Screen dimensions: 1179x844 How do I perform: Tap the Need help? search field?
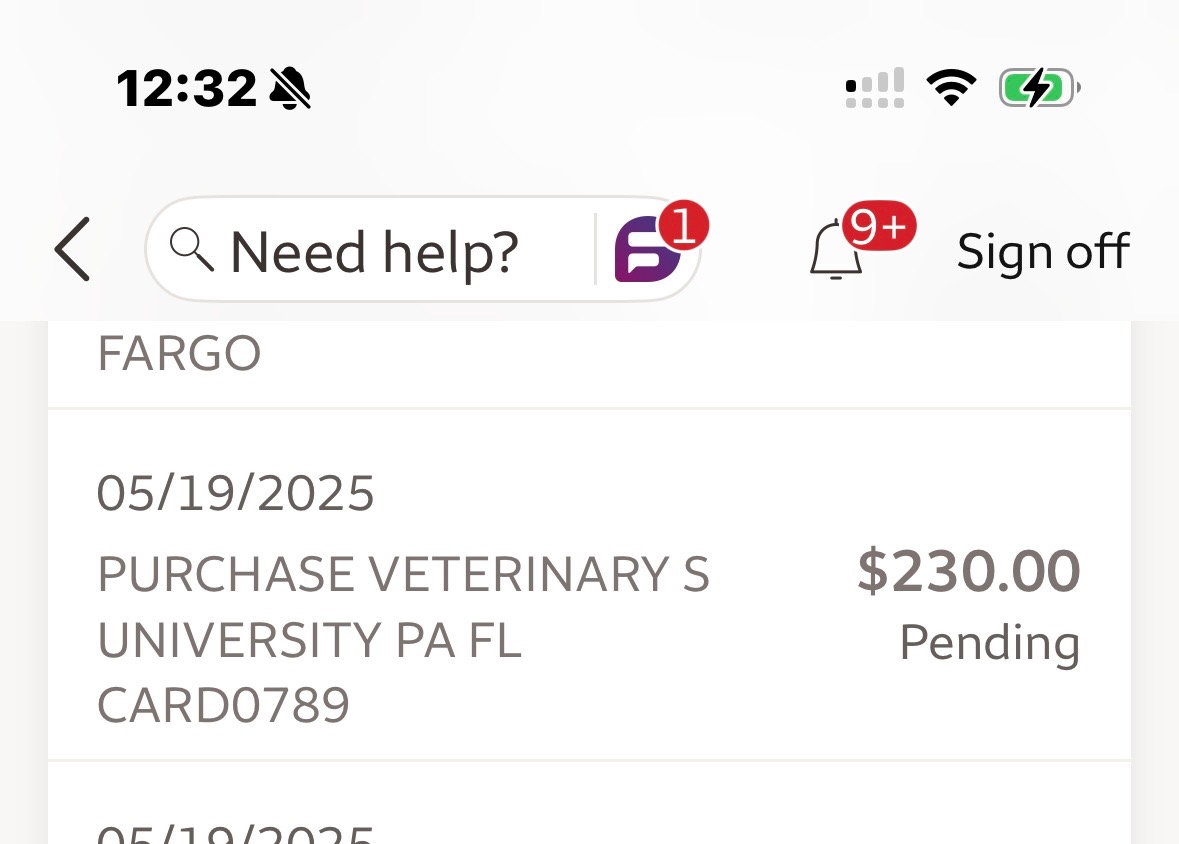[x=375, y=251]
